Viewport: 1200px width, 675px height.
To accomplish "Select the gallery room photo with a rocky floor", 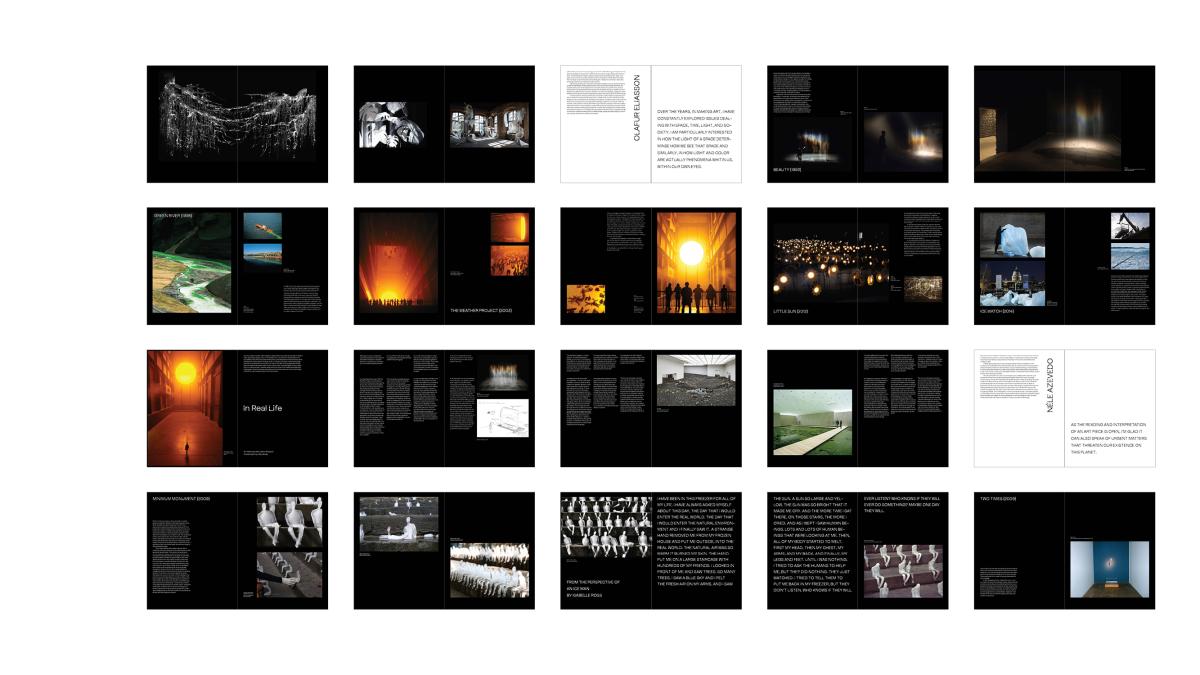I will (696, 380).
